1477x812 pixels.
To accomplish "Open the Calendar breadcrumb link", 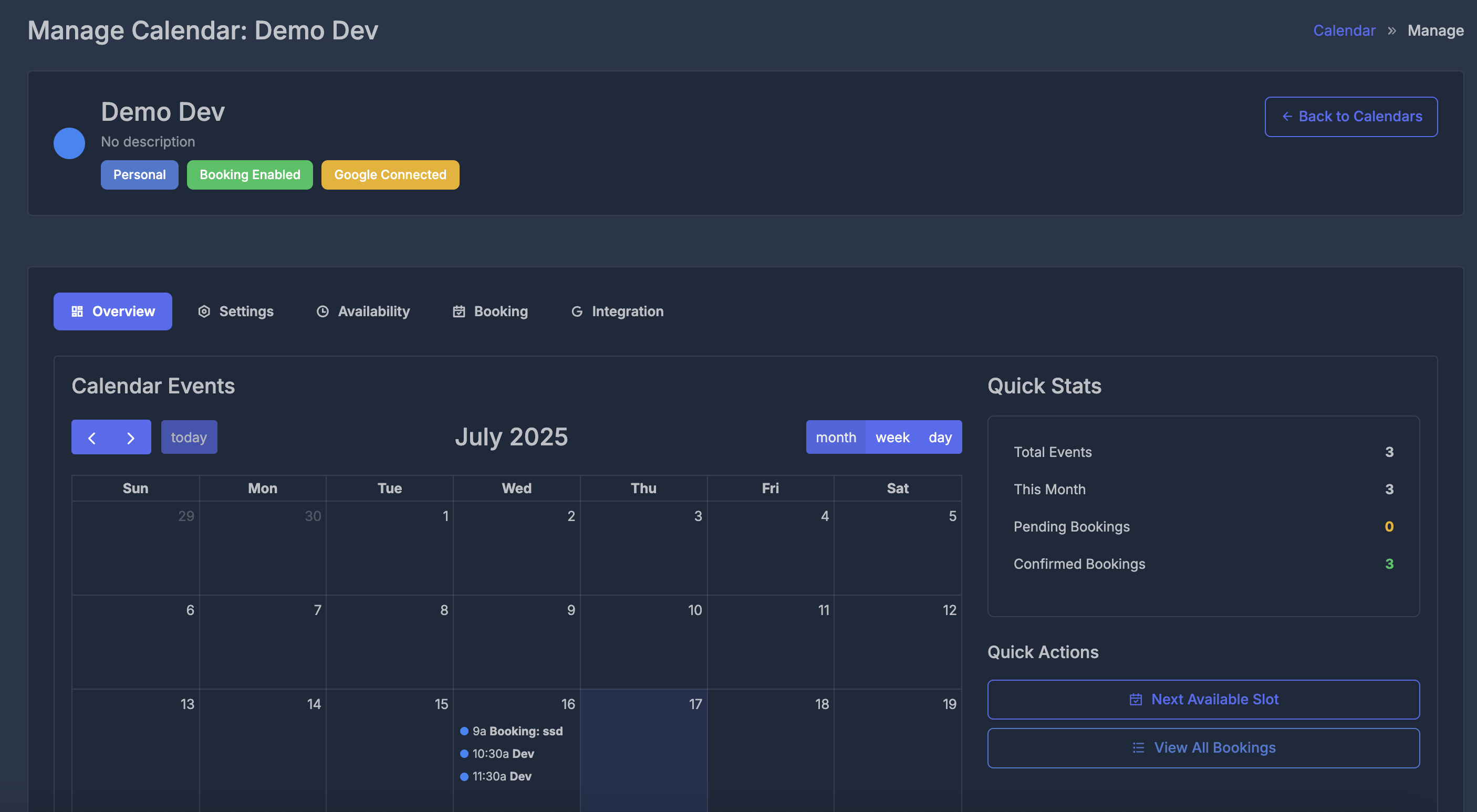I will tap(1344, 30).
